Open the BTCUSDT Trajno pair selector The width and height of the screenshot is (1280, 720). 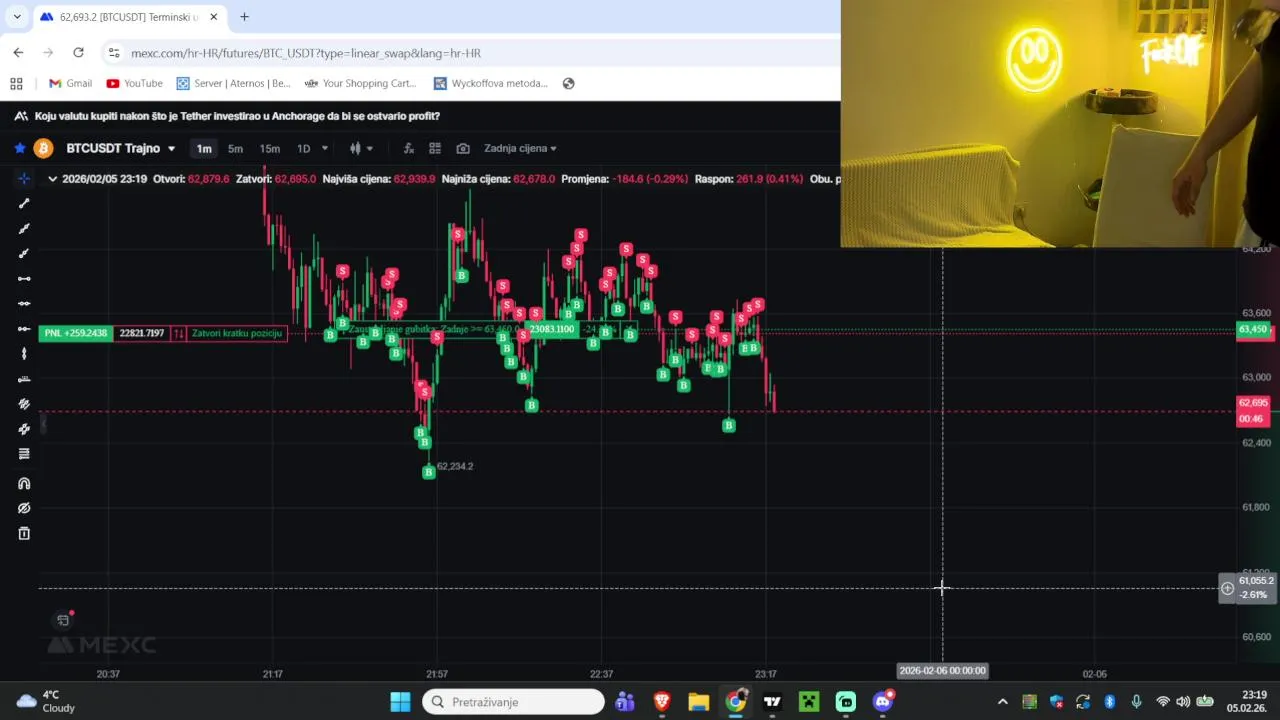point(121,148)
